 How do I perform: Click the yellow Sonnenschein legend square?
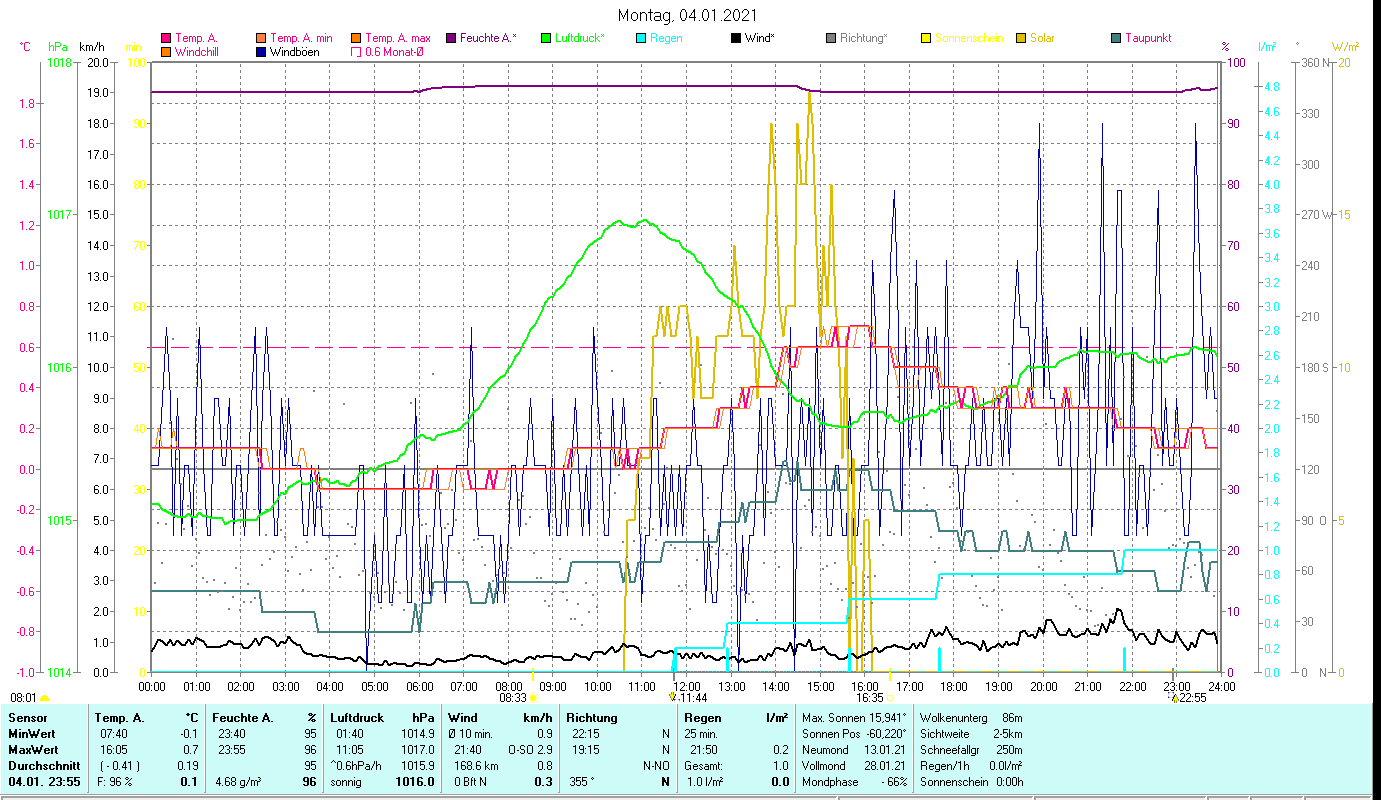coord(925,38)
